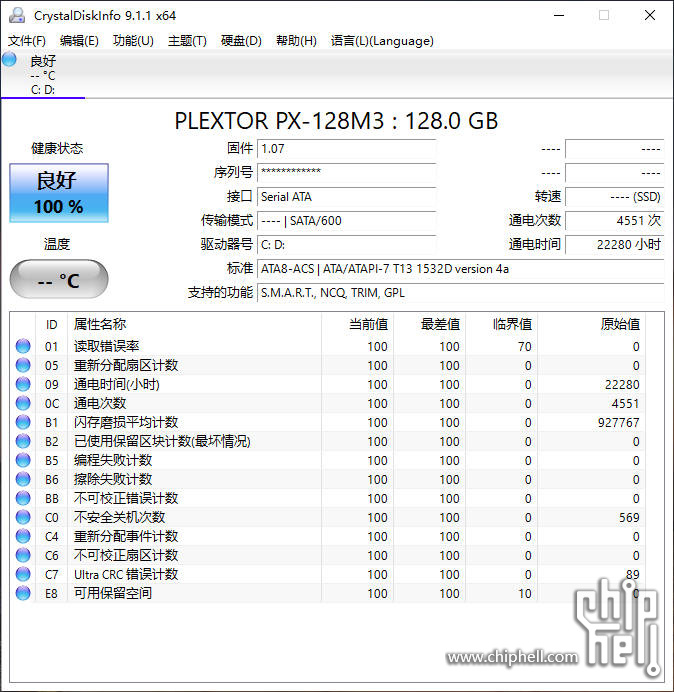Select the C: D: disk tab
674x692 pixels.
pyautogui.click(x=43, y=75)
